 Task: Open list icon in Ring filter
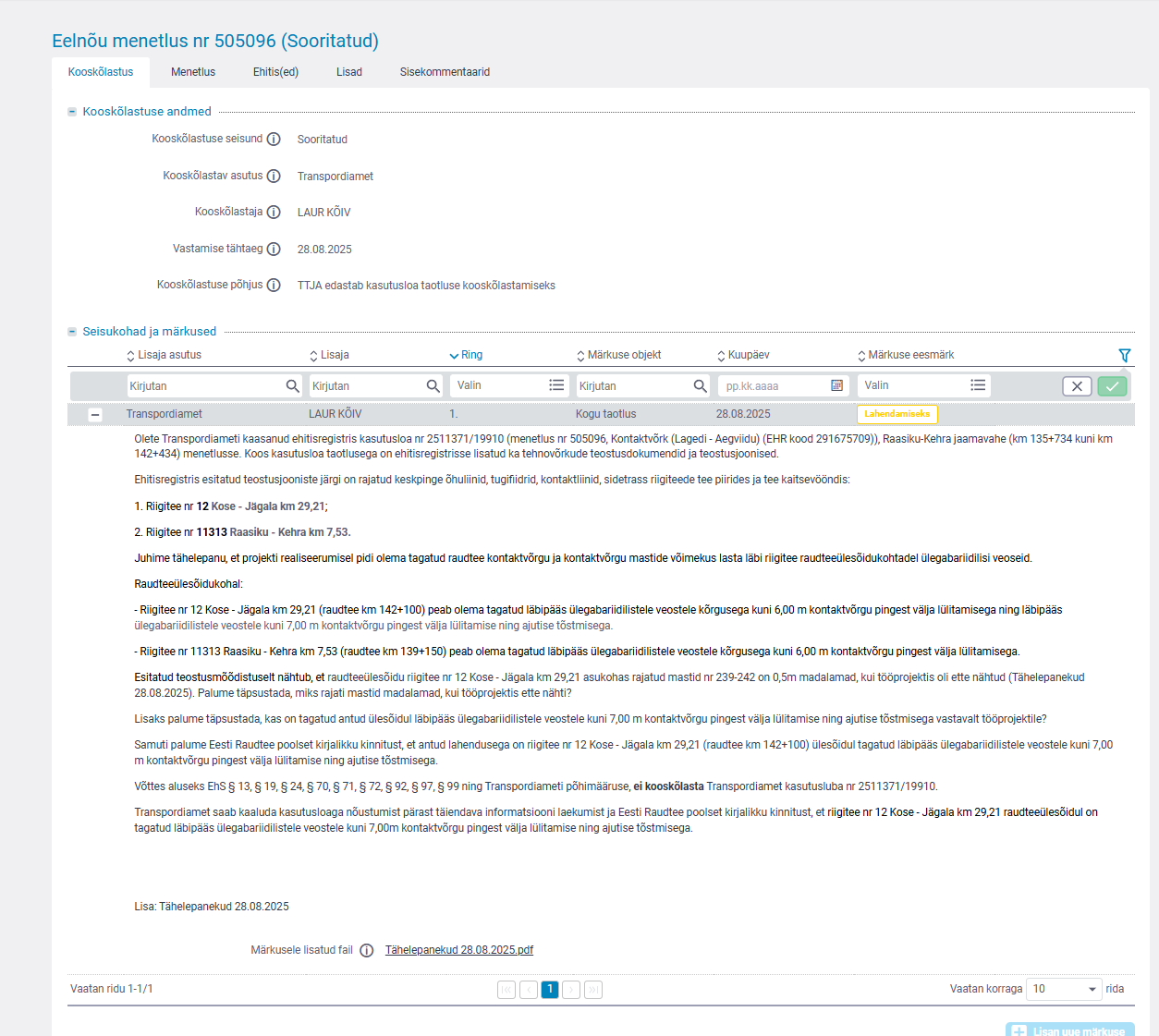pos(556,385)
